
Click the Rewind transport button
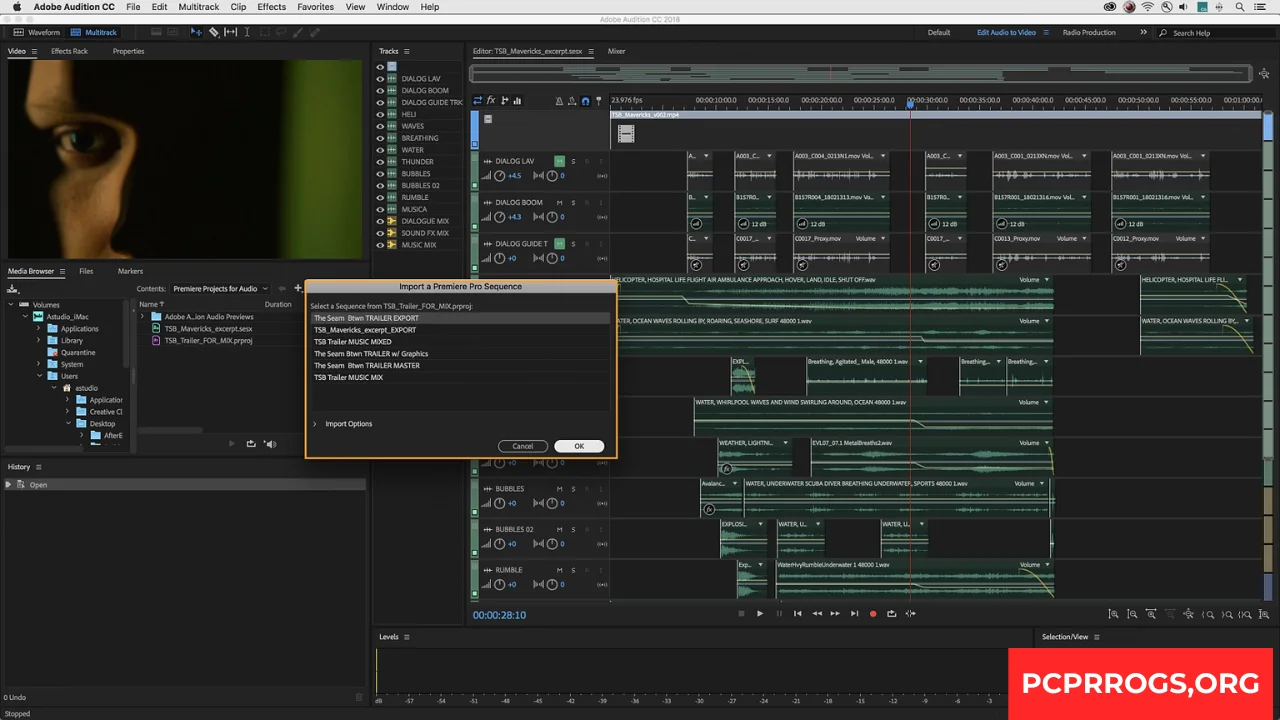tap(816, 614)
